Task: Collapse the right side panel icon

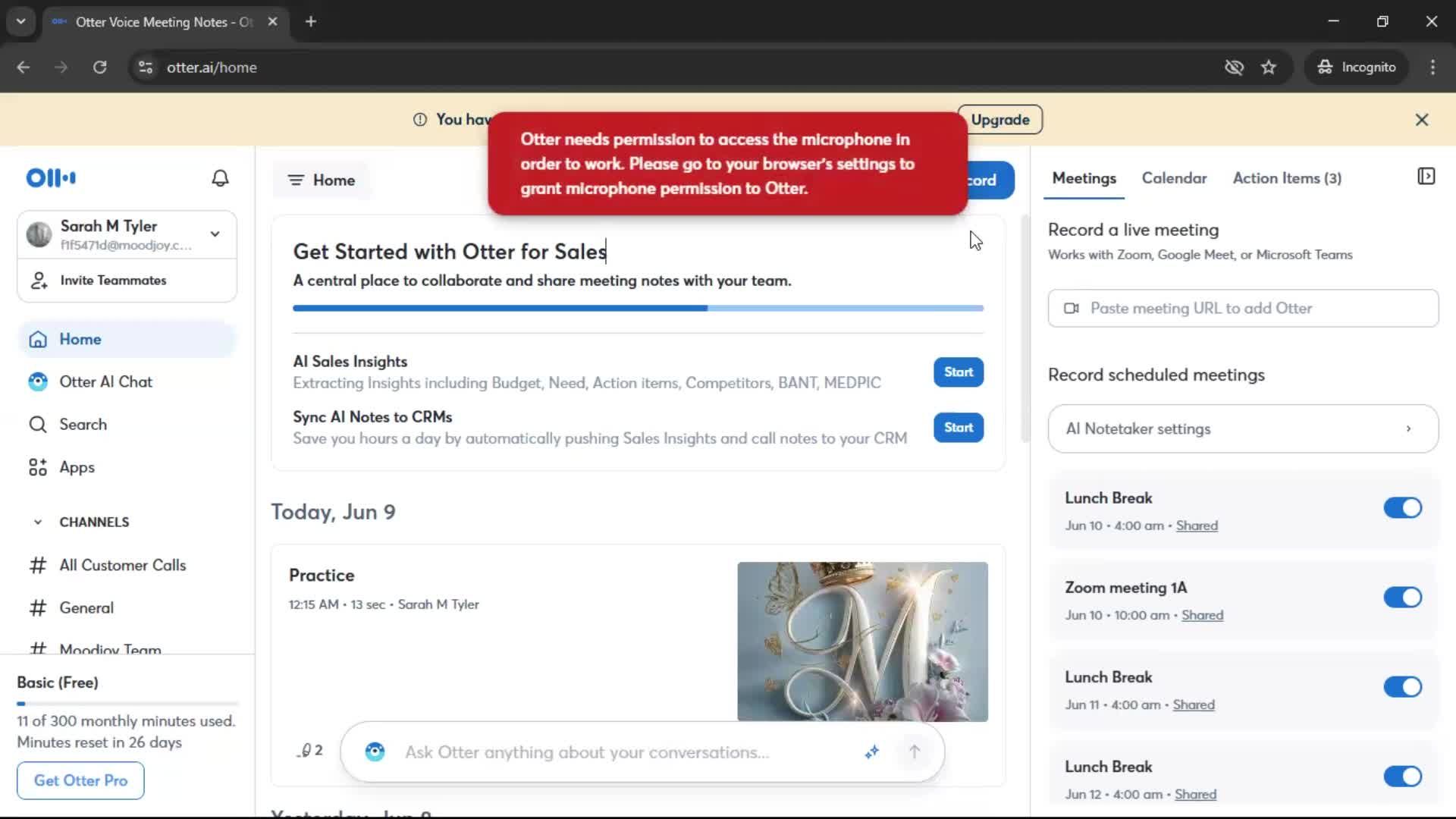Action: pyautogui.click(x=1426, y=177)
